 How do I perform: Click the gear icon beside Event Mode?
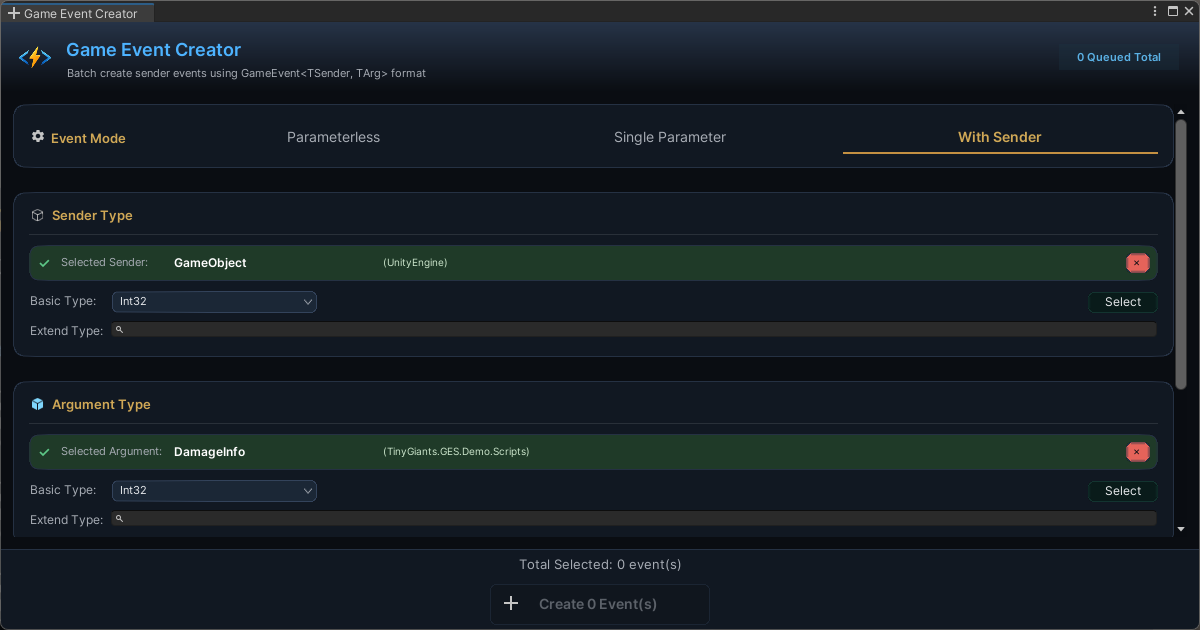[x=38, y=136]
